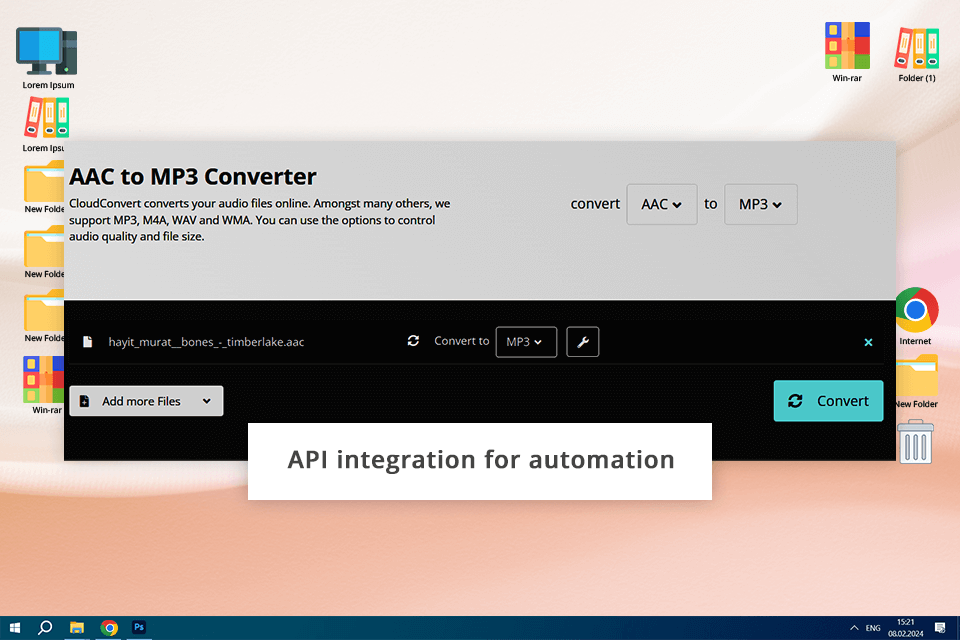Click the API integration for automation banner
The height and width of the screenshot is (640, 960).
480,461
